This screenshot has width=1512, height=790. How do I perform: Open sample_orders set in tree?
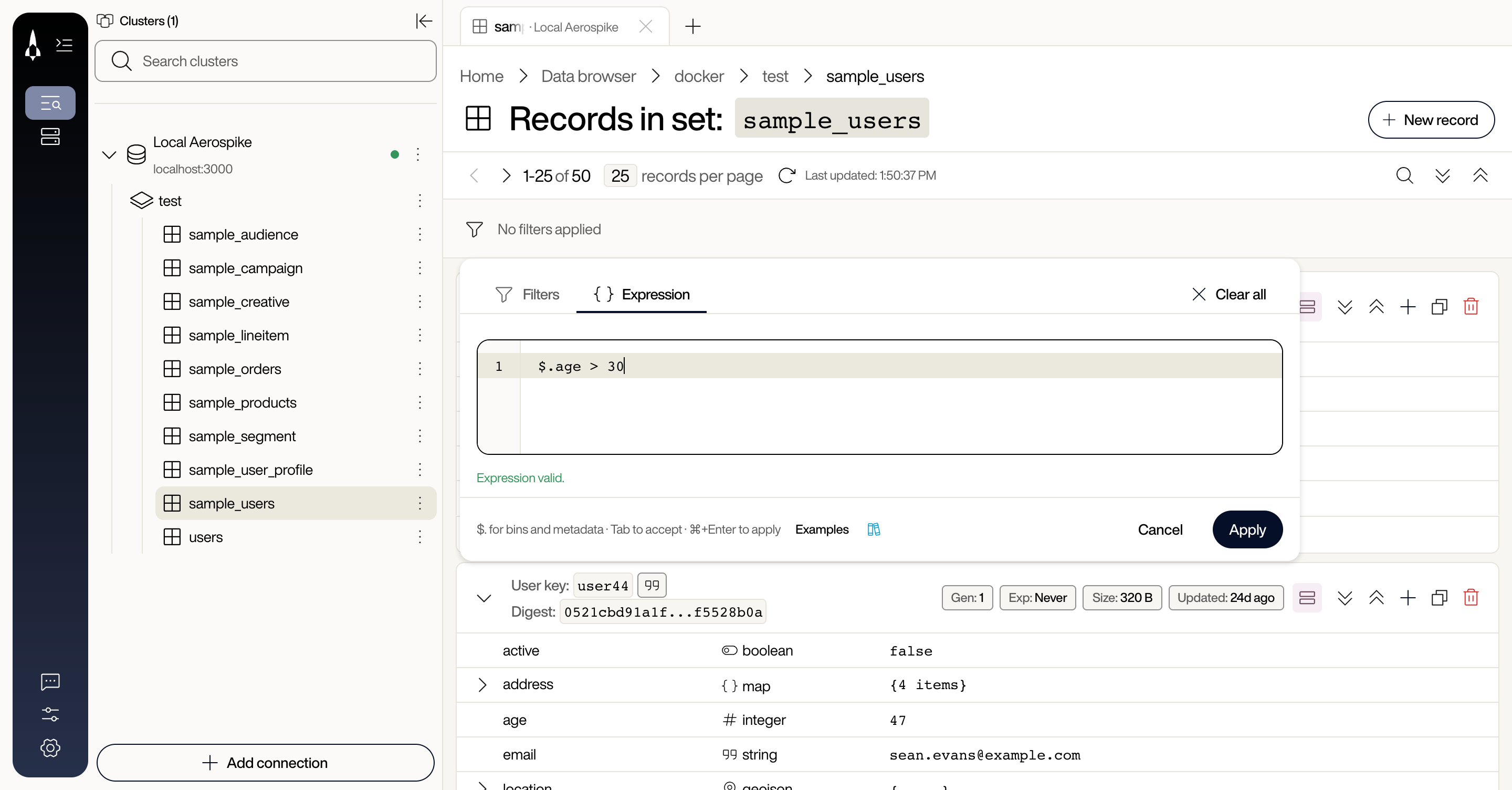pos(235,369)
